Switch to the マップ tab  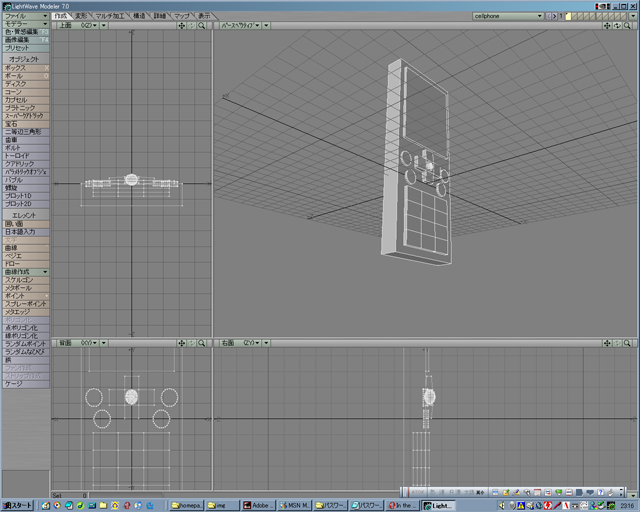click(182, 16)
